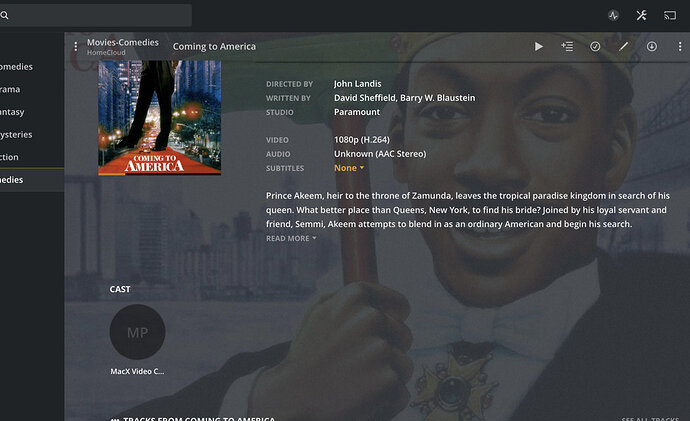Open the more options menu on the right
The width and height of the screenshot is (690, 421).
click(x=680, y=46)
